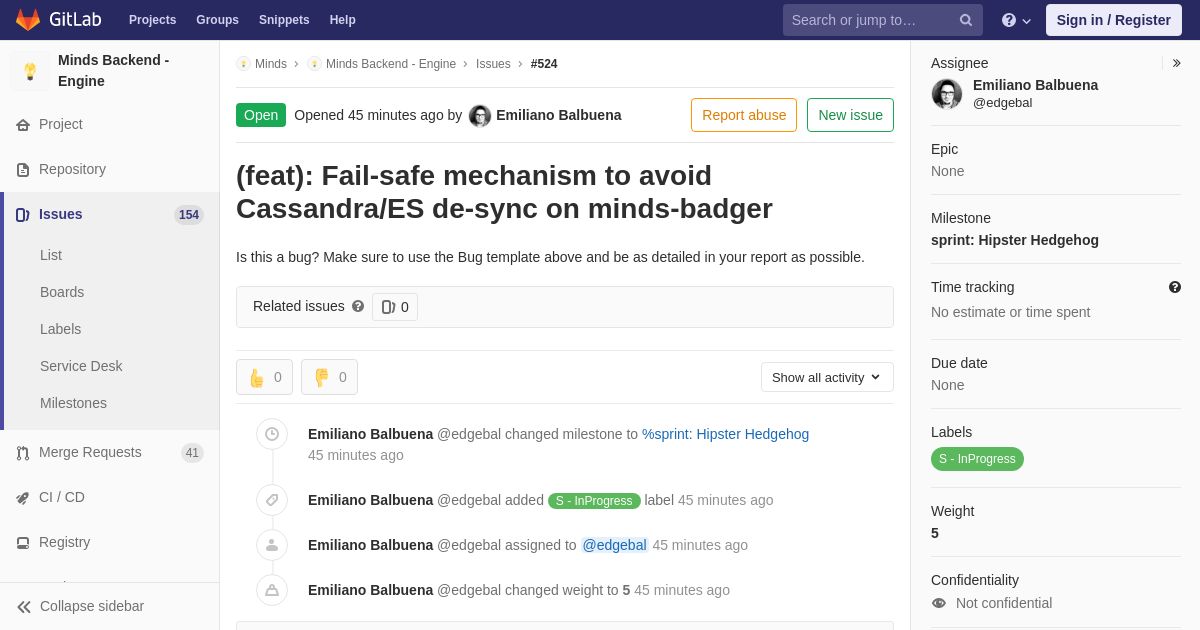Collapse the right sidebar with double-arrow icon
Screen dimensions: 1200x630
(1176, 63)
